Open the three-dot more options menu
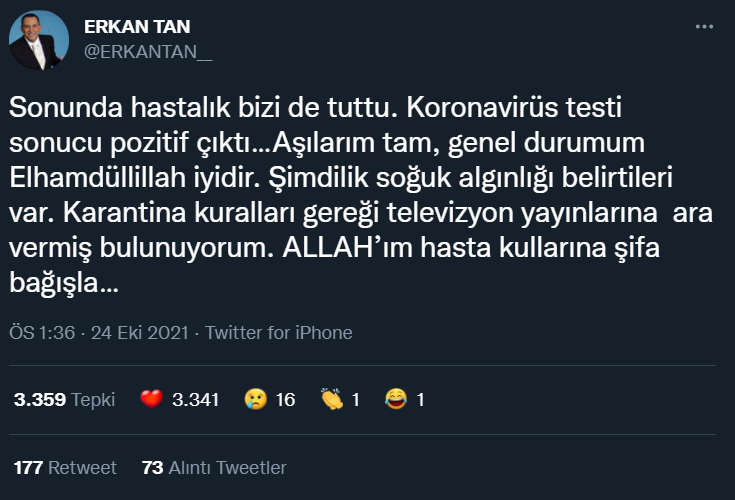The image size is (735, 500). [x=704, y=27]
